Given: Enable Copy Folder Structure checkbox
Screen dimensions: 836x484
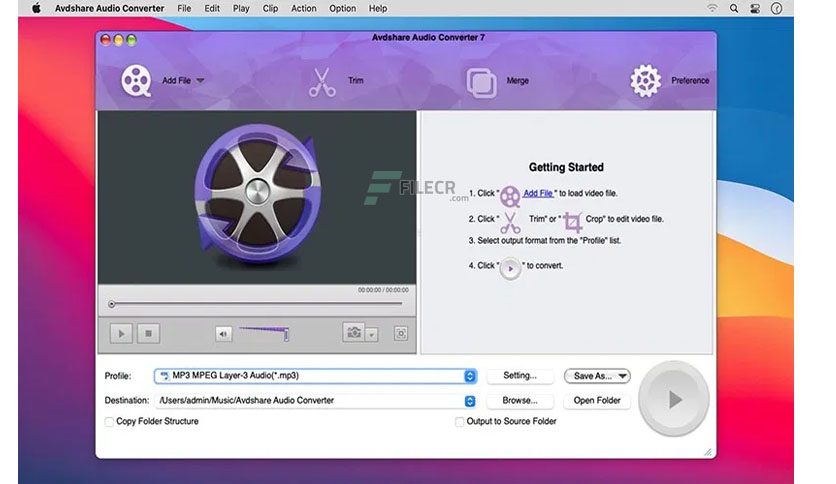Looking at the screenshot, I should point(109,422).
